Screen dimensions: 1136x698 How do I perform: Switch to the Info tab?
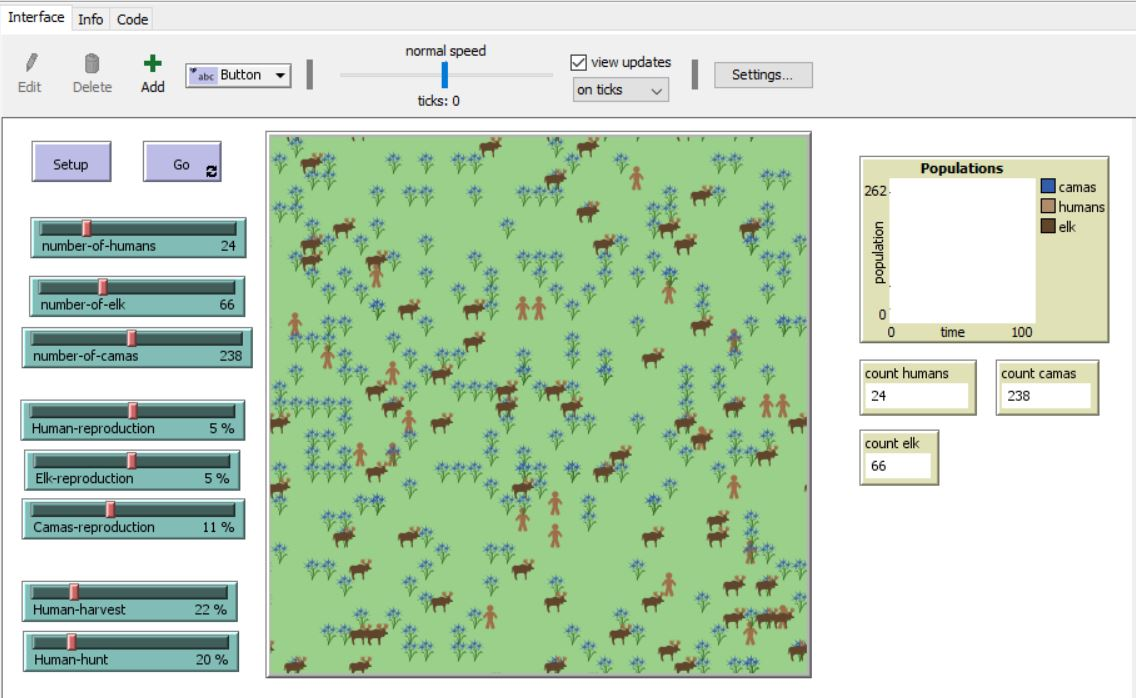pos(89,19)
